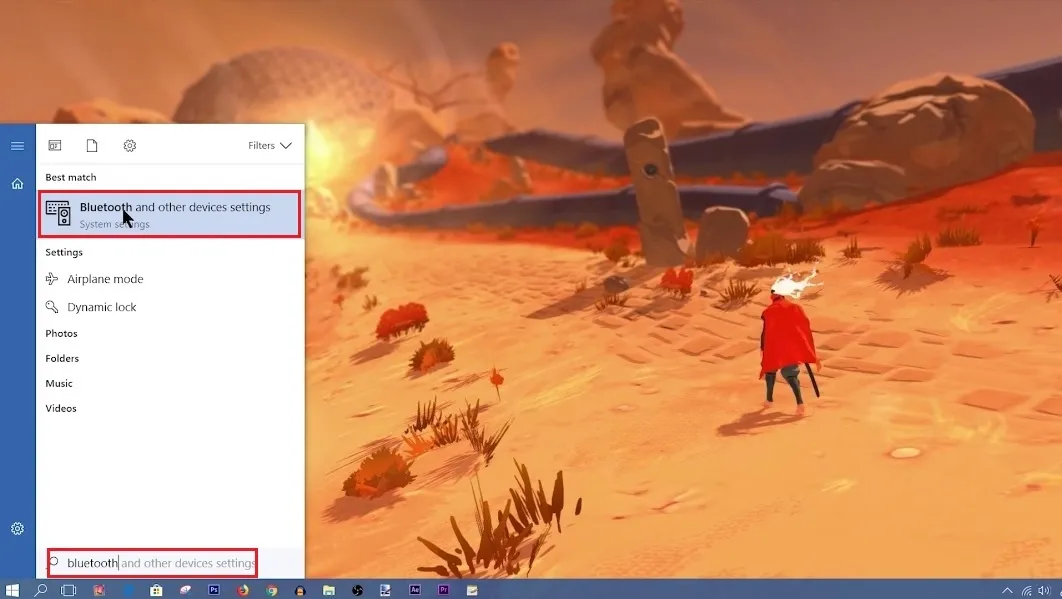Filter results by Settings gear icon
The image size is (1062, 599).
(x=130, y=146)
